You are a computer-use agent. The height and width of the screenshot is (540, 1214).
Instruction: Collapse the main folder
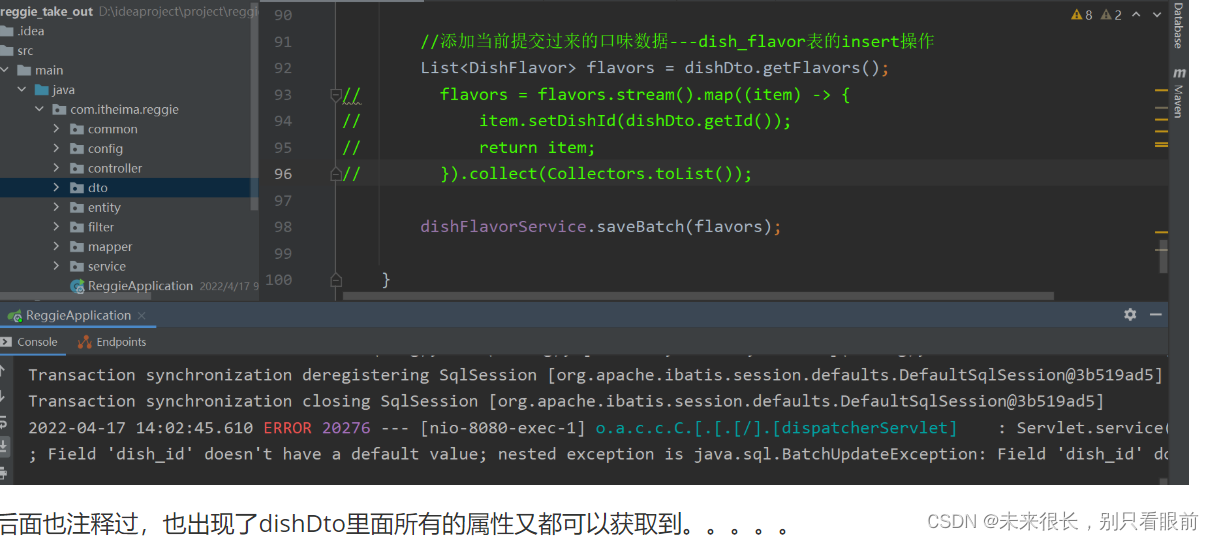[x=5, y=70]
